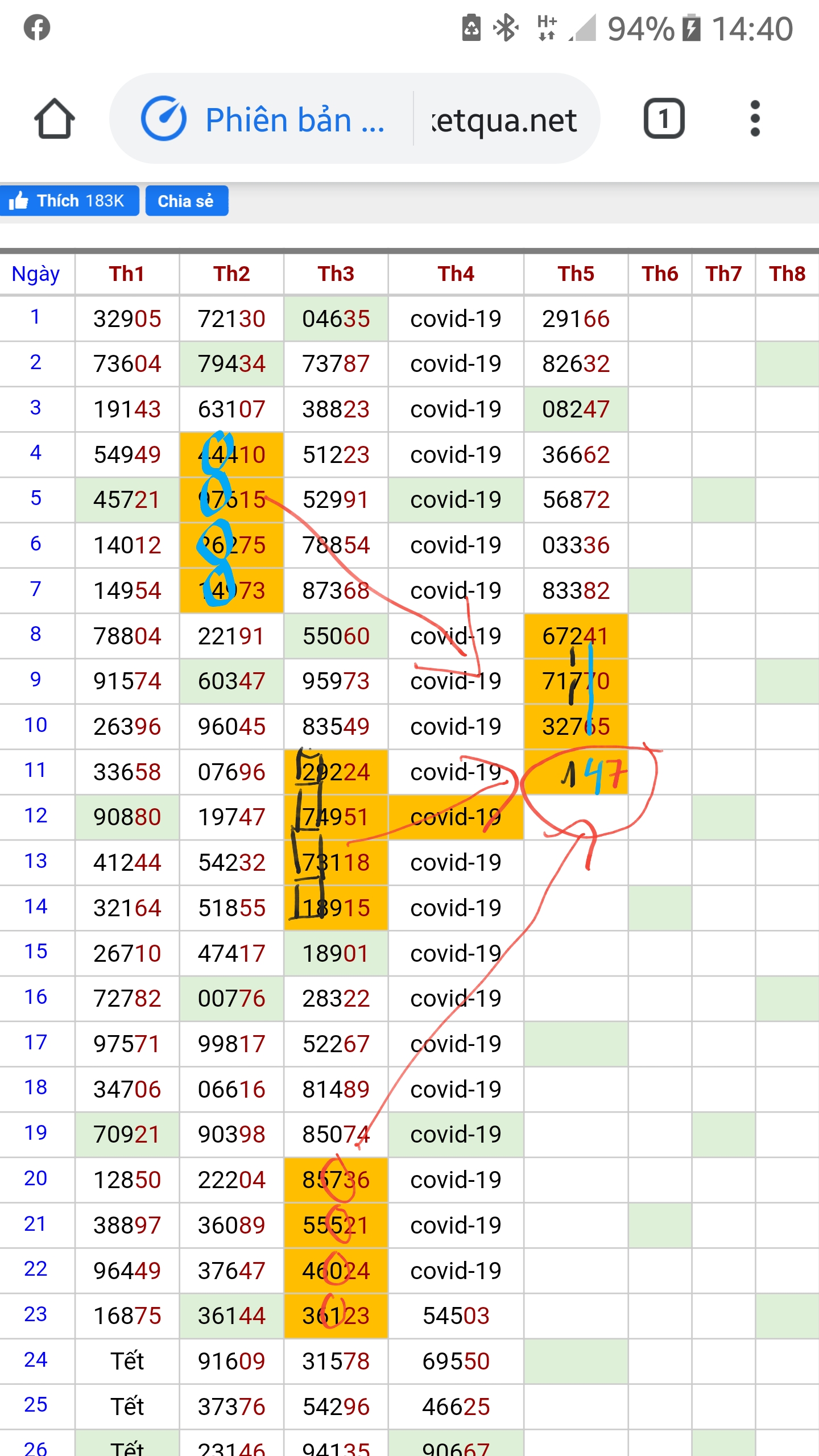
Task: Tap cell 08247 in Th5
Action: (x=576, y=409)
